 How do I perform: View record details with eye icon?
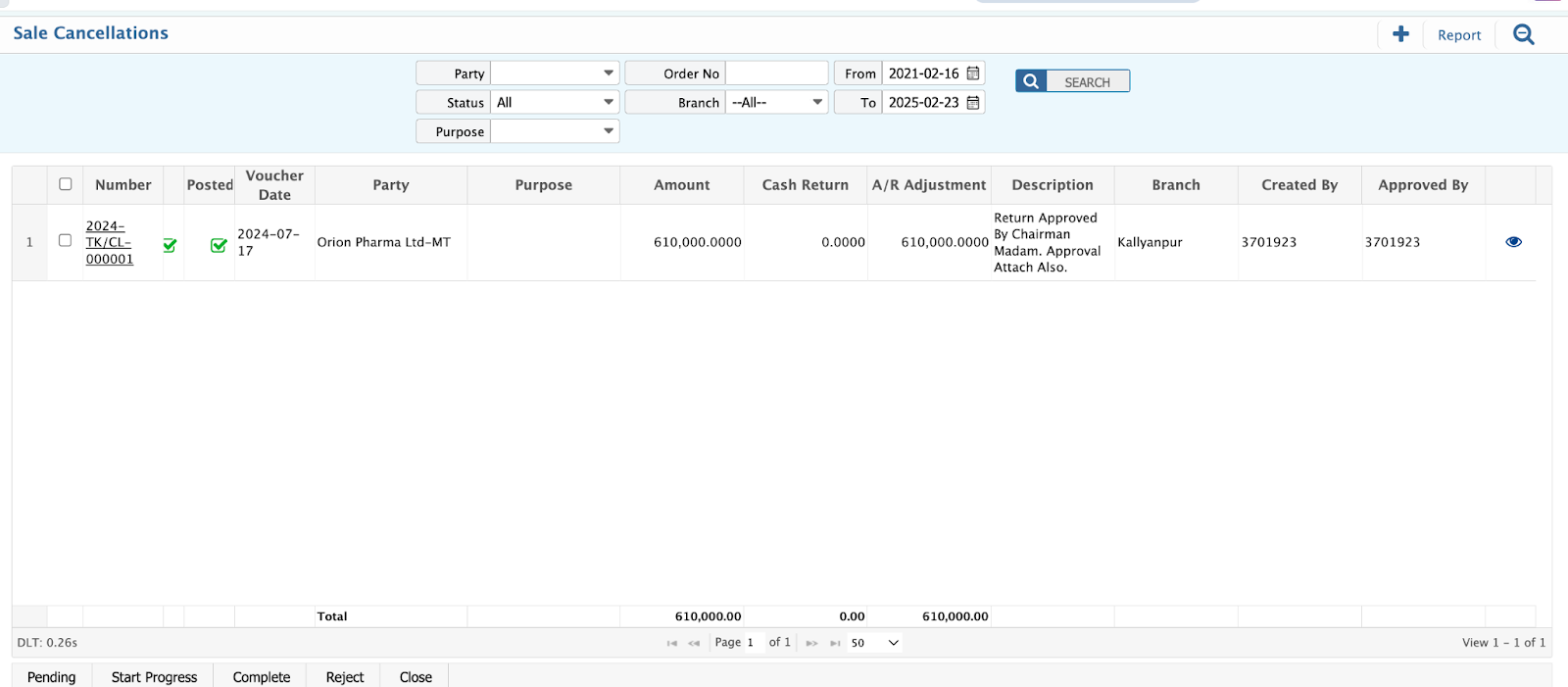coord(1513,242)
